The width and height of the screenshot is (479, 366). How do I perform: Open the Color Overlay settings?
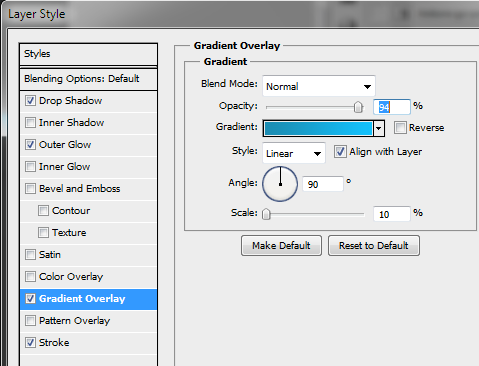click(88, 277)
